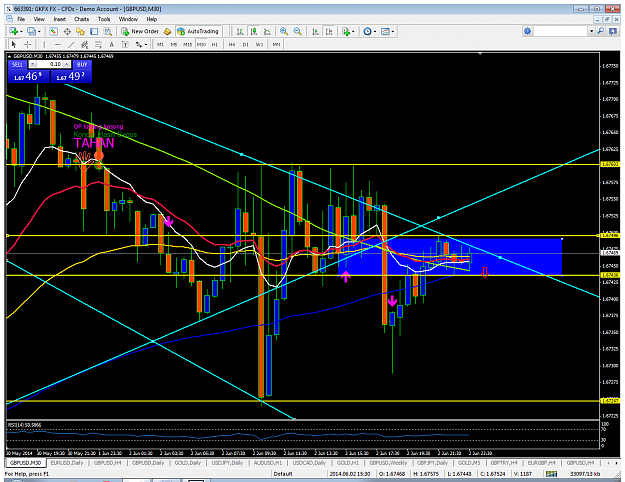Decrease lot size with left stepper arrow
Viewport: 625px width, 482px height.
[x=33, y=64]
